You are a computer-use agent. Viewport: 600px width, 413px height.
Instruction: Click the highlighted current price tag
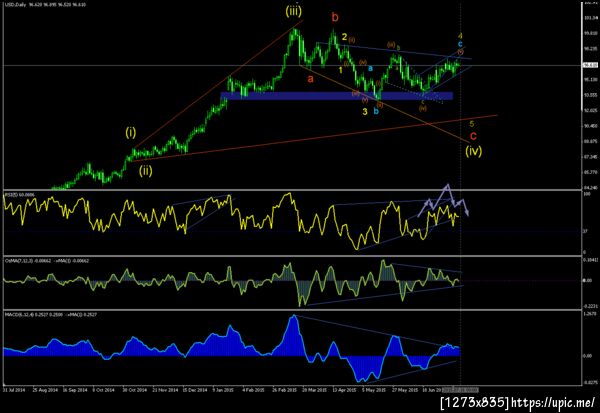click(x=590, y=65)
